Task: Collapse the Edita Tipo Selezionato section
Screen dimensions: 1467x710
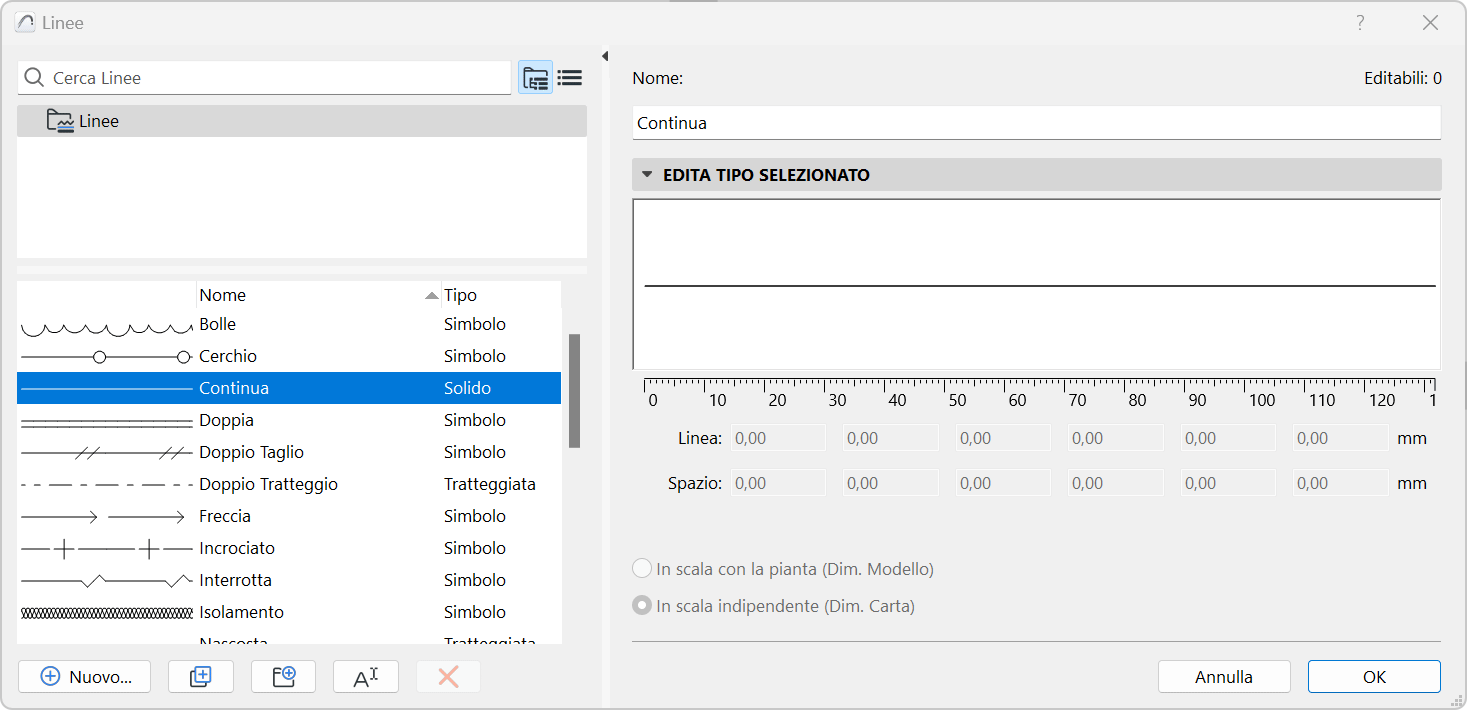Action: pos(647,175)
